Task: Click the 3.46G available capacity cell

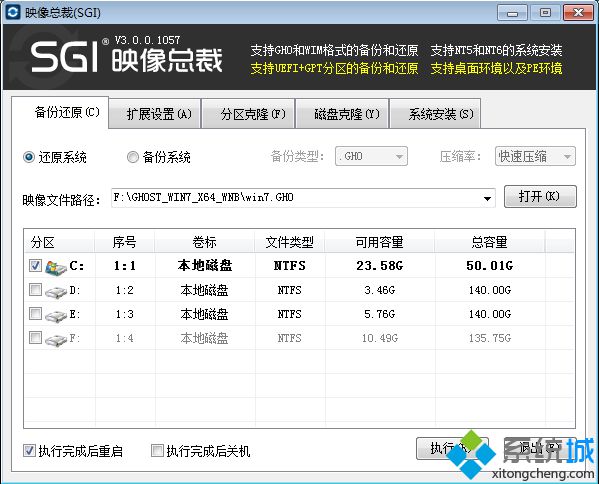Action: [379, 290]
